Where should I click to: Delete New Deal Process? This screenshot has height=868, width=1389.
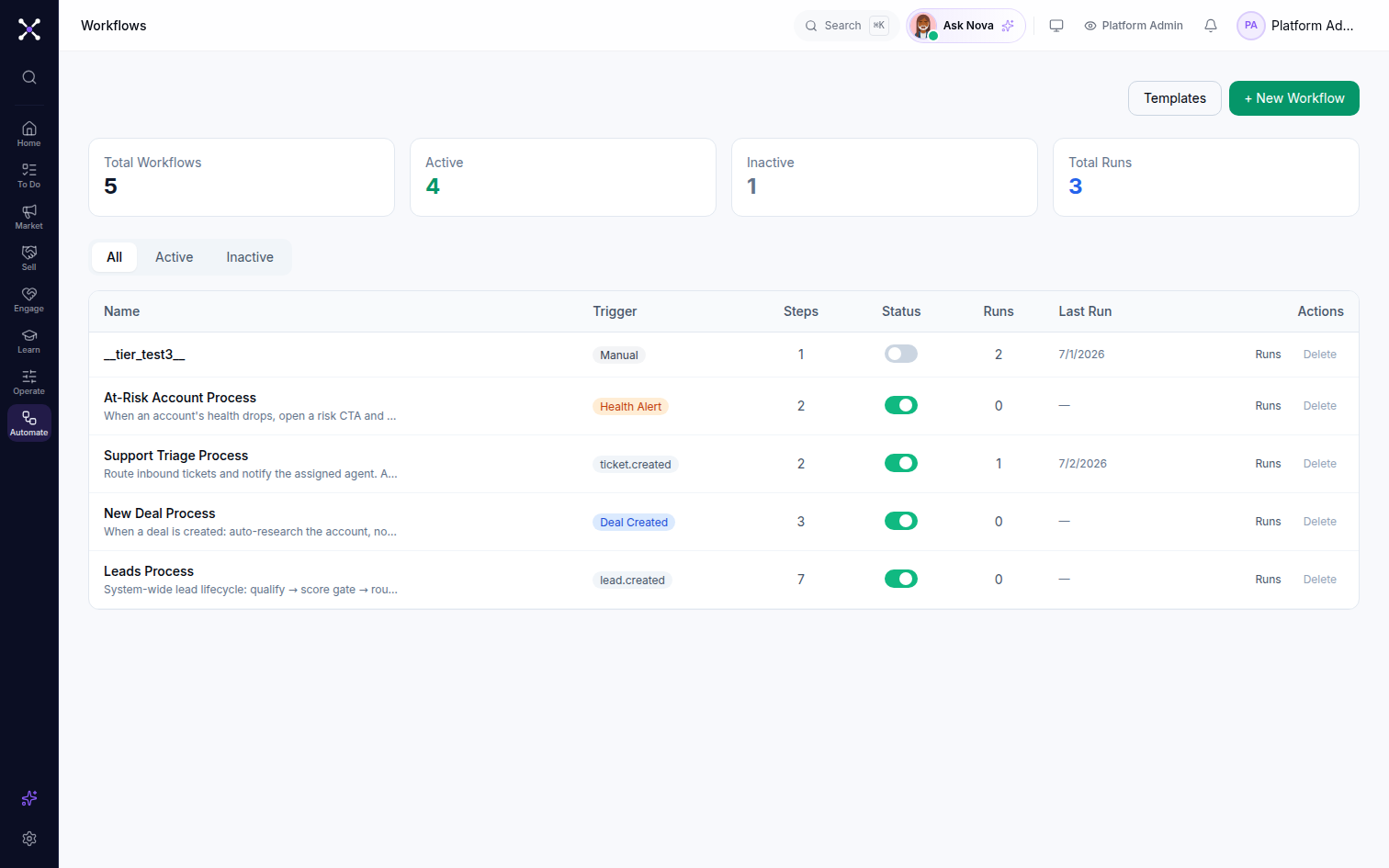(1319, 522)
